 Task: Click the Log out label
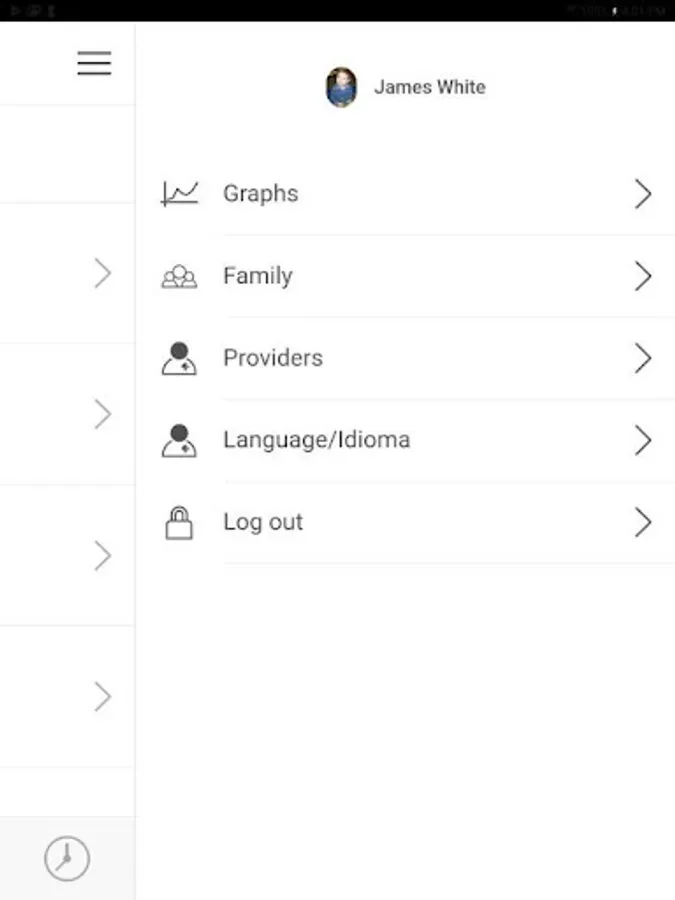click(x=263, y=522)
